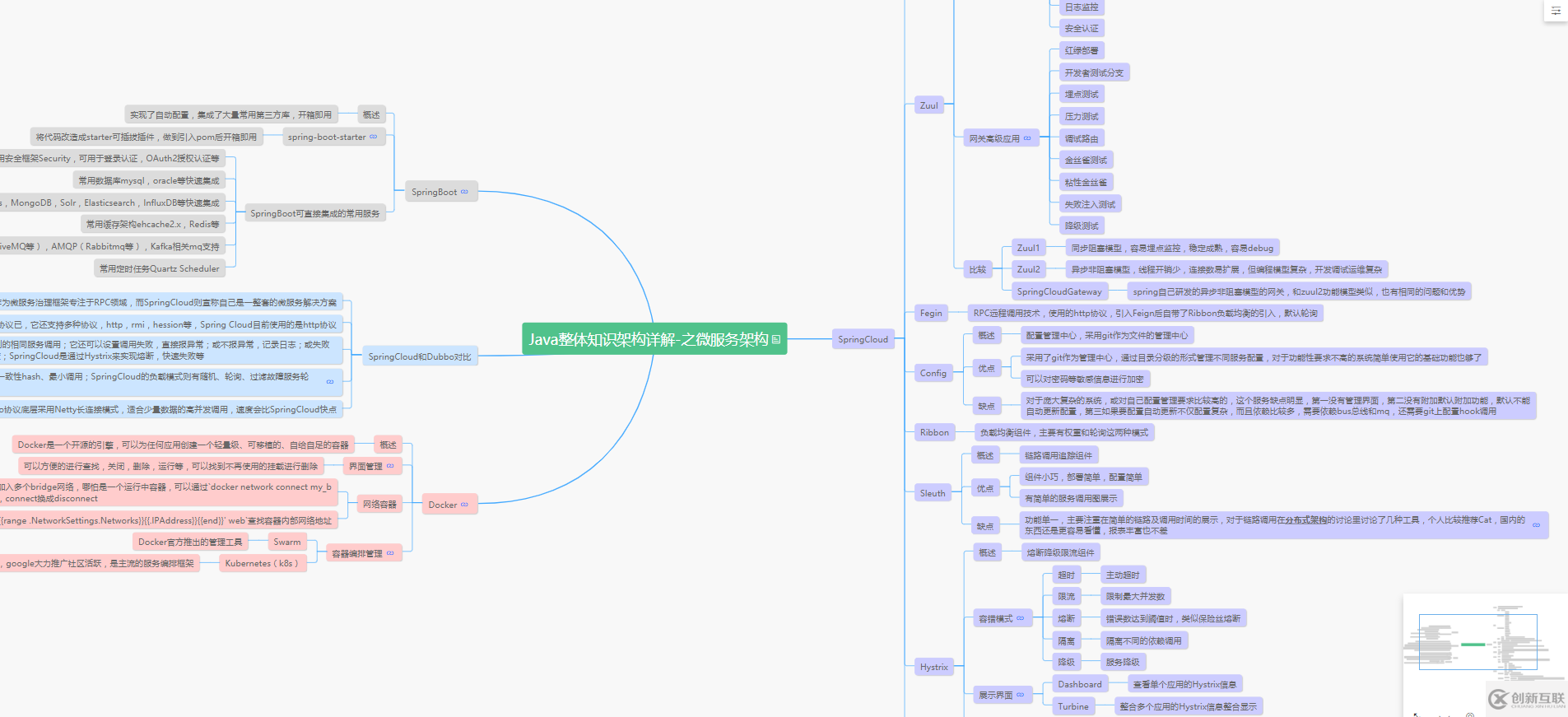
Task: Click the link icon on 容错模式 node
Action: [x=1021, y=618]
